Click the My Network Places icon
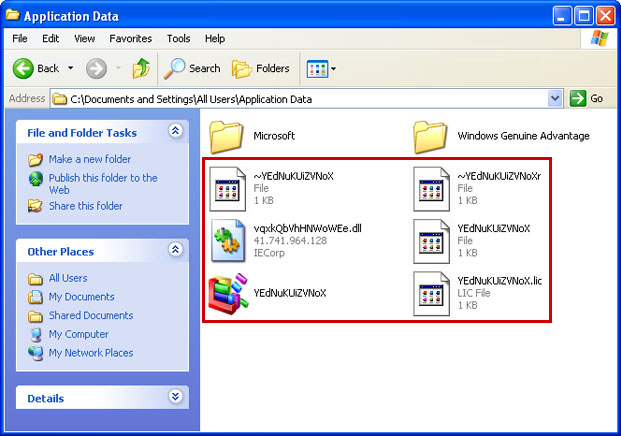 pos(36,353)
